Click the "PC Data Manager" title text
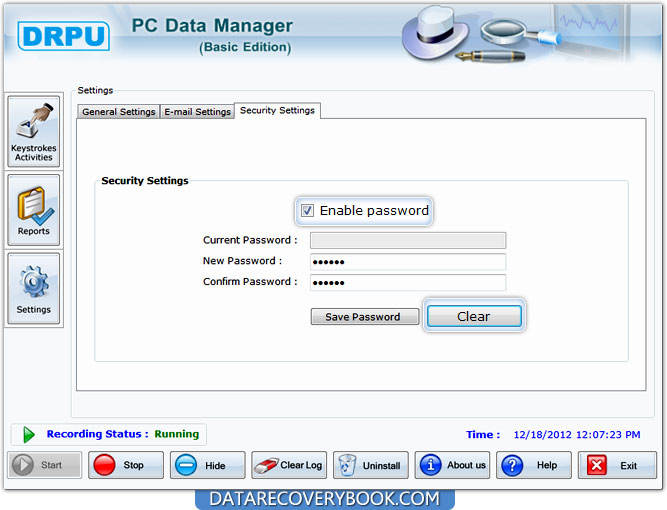Image resolution: width=667 pixels, height=510 pixels. click(212, 26)
